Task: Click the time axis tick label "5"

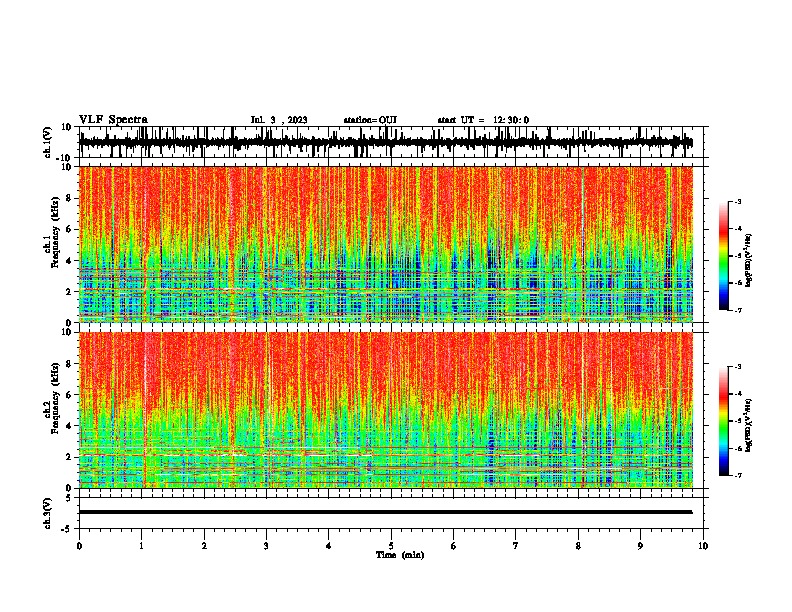Action: (391, 546)
